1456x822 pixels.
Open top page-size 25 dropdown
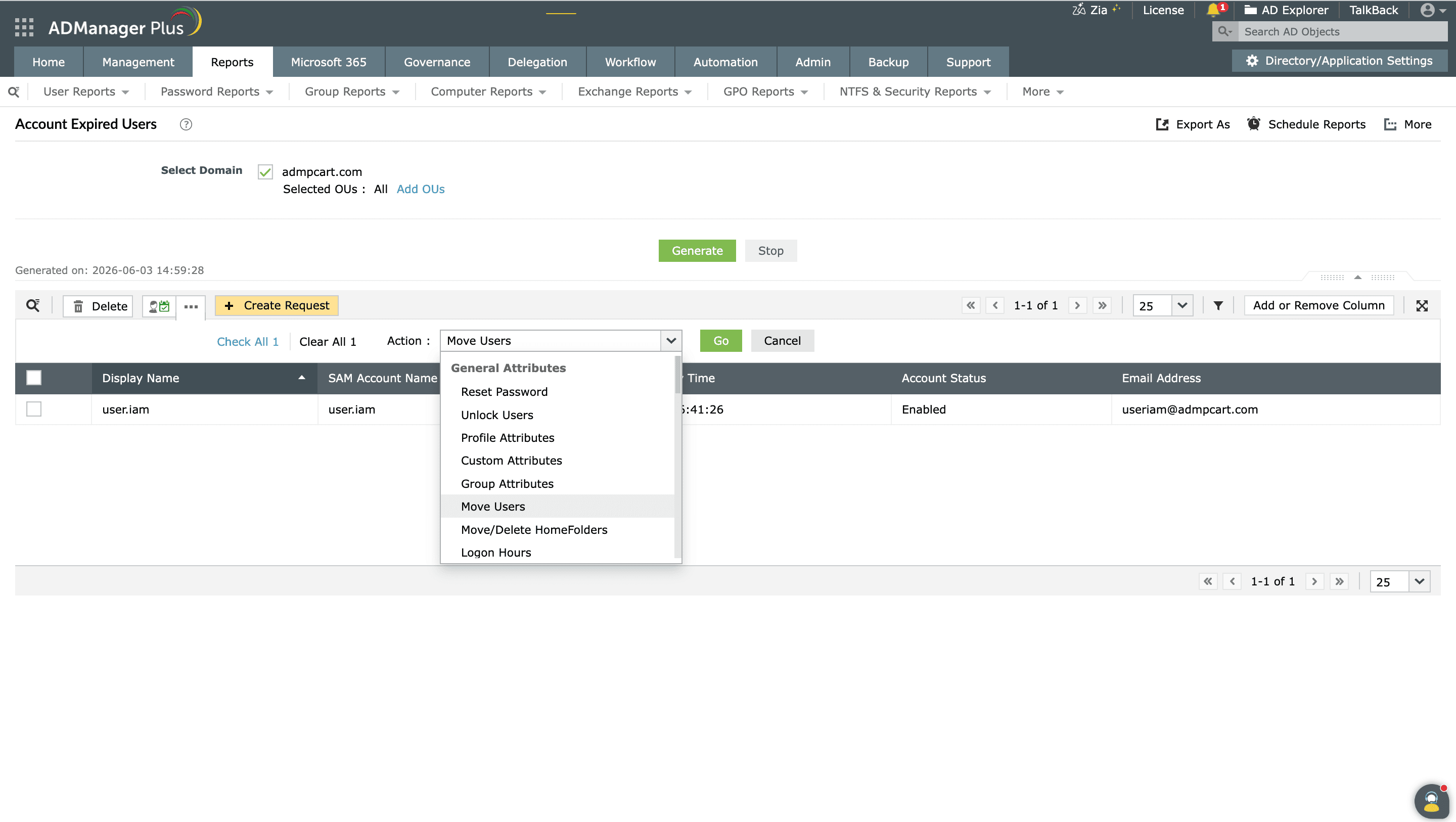pos(1182,306)
